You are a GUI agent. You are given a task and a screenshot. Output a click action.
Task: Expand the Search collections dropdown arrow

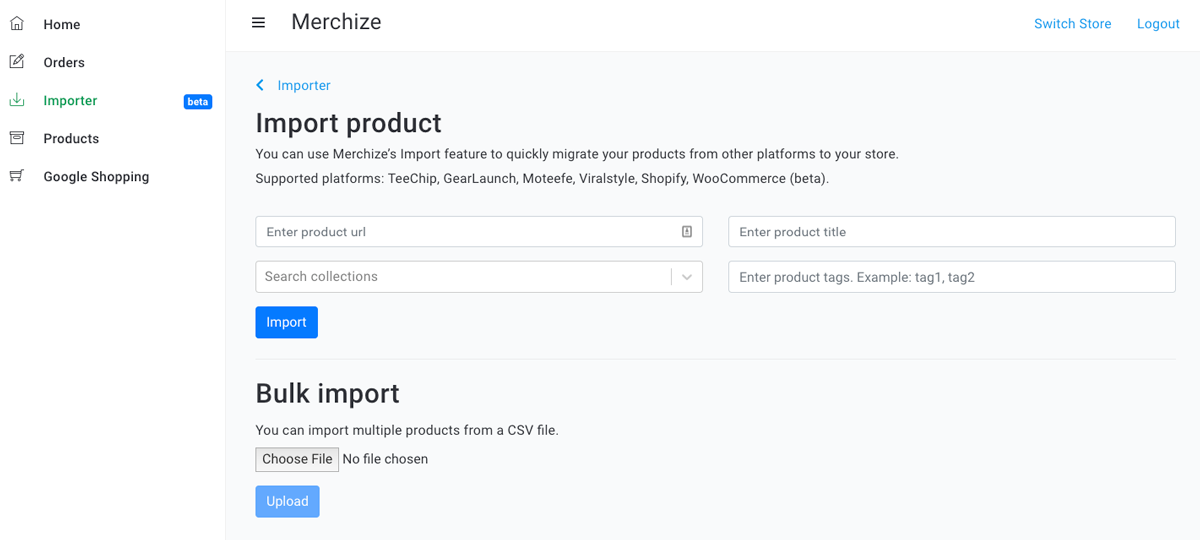687,277
